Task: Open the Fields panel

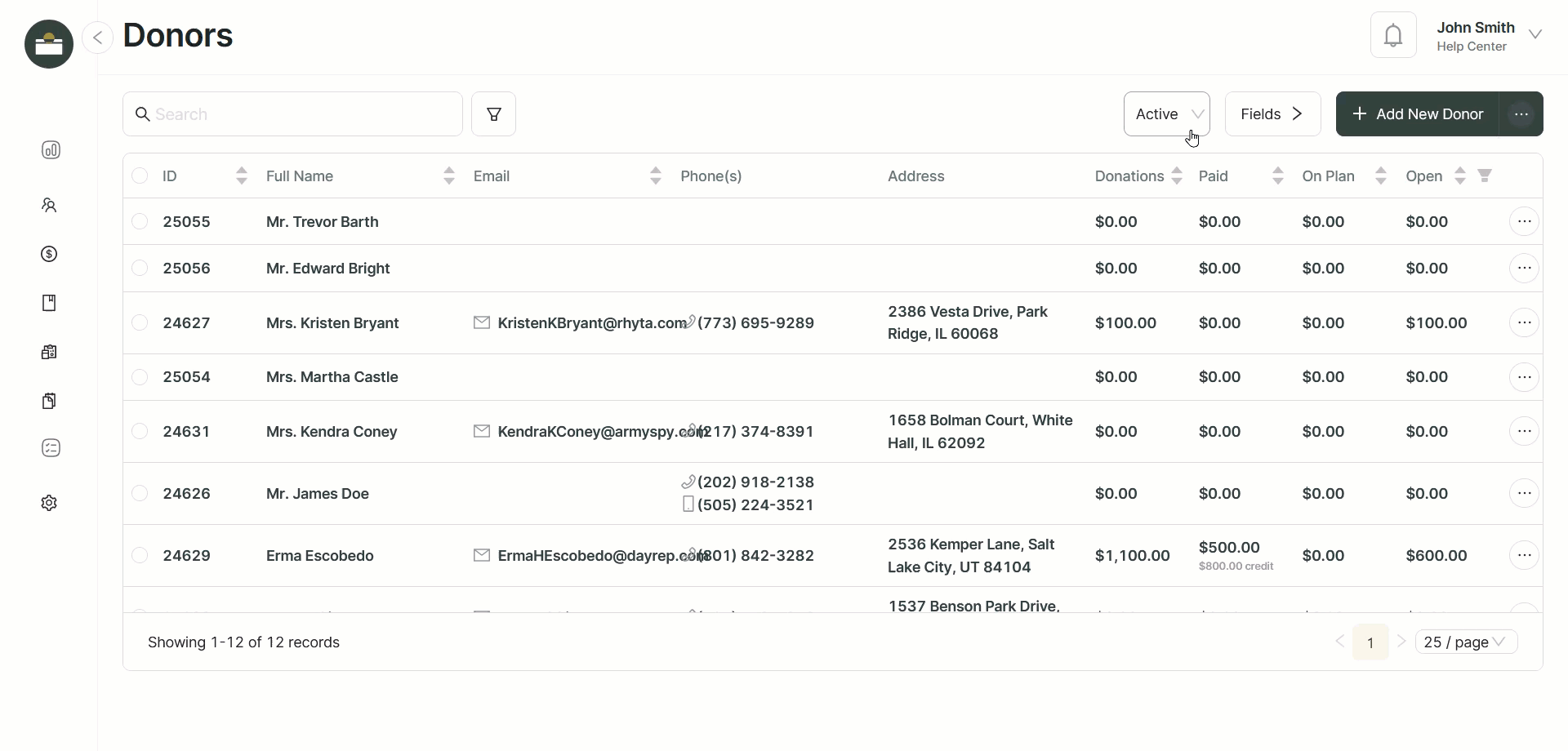Action: (1272, 113)
